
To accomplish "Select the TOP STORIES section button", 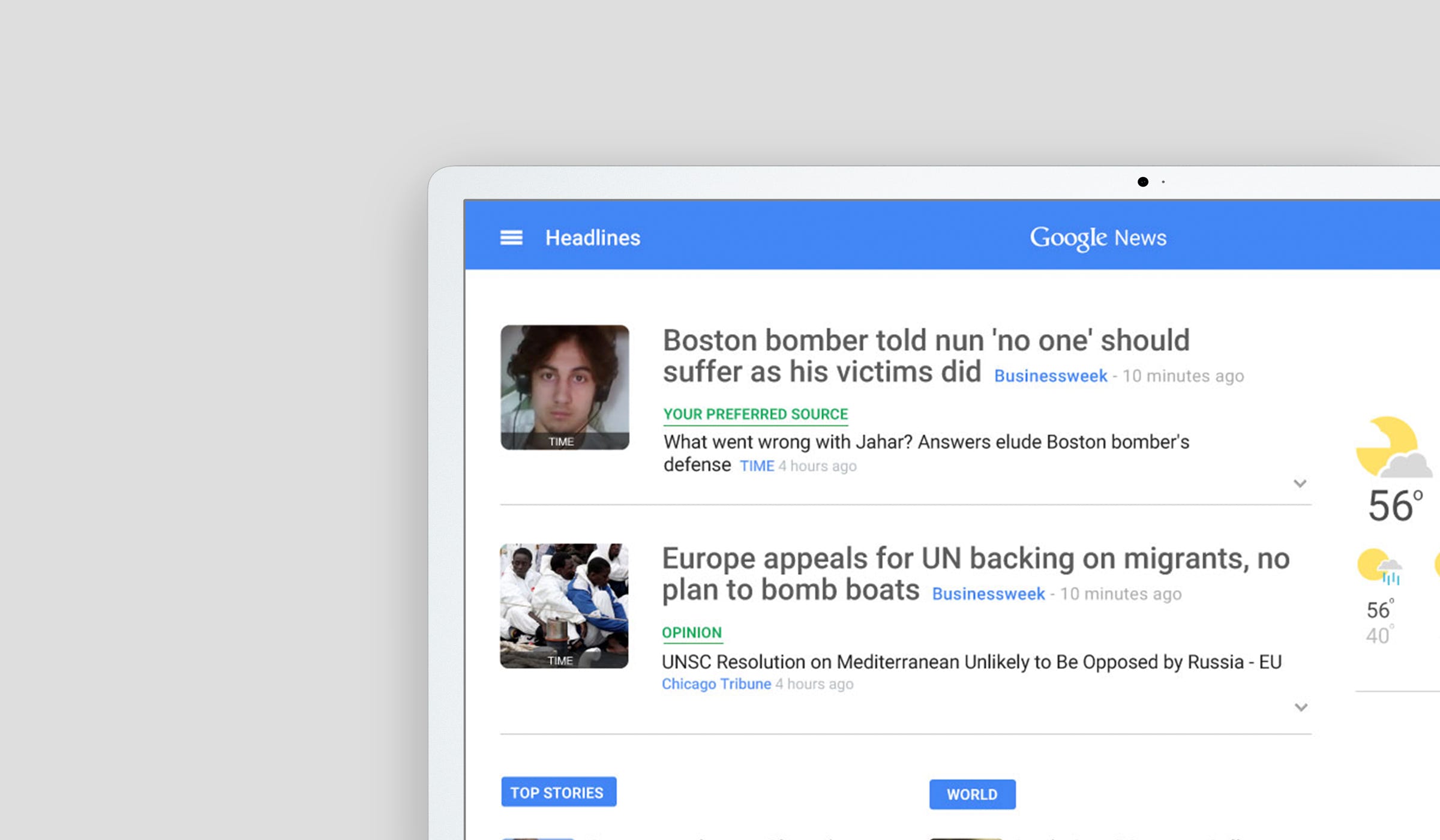I will click(x=559, y=792).
